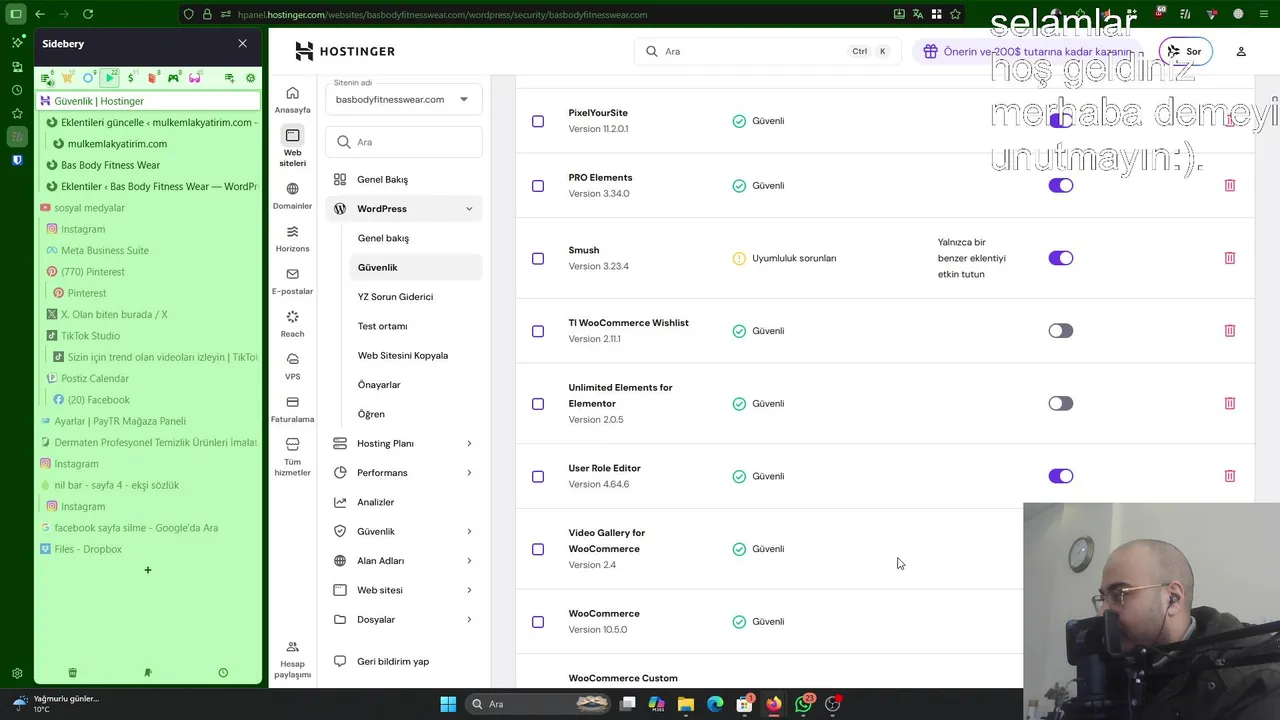
Task: Tick the WooCommerce plugin checkbox
Action: tap(538, 622)
